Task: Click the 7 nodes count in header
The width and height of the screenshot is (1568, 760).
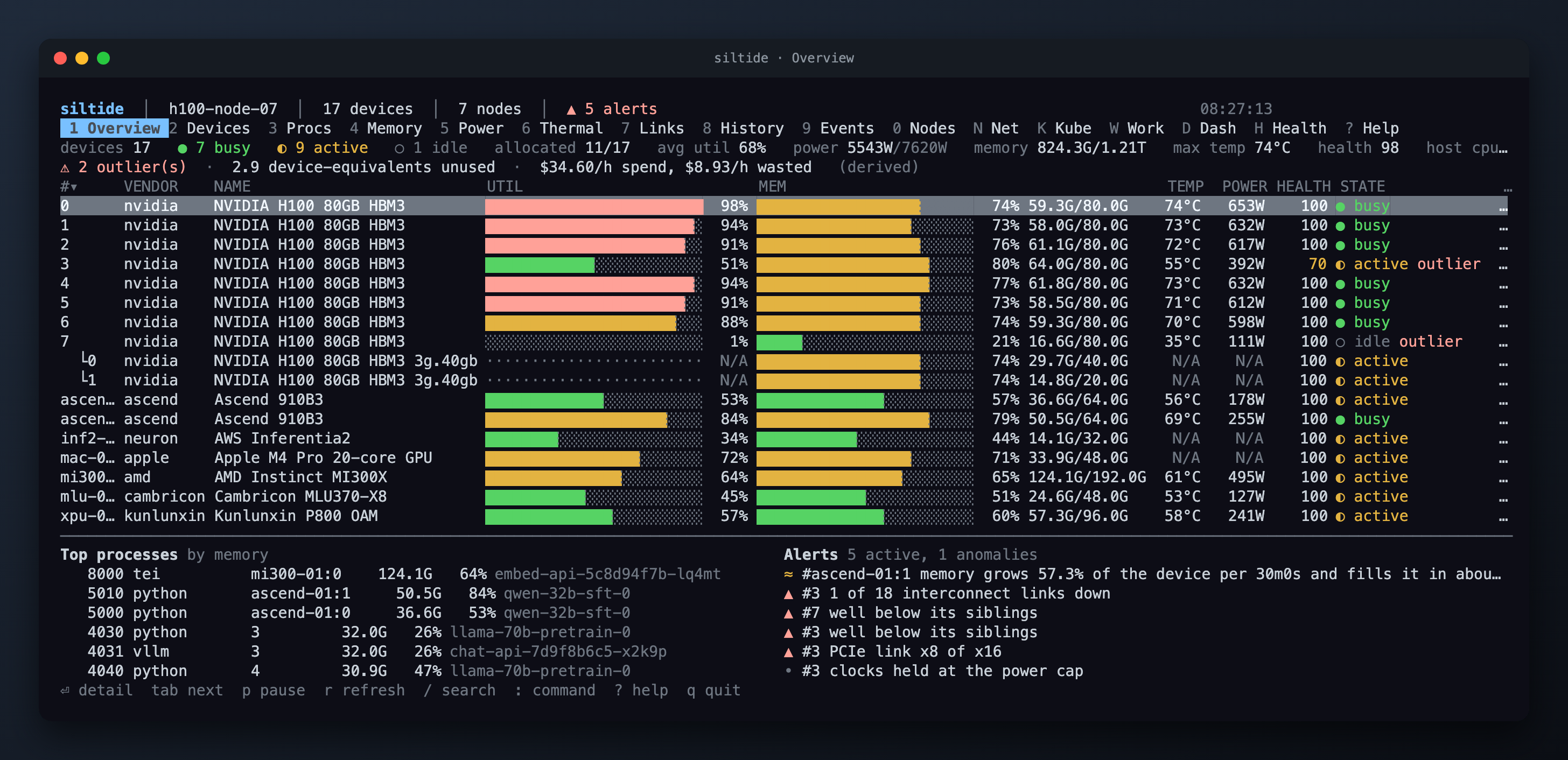Action: pos(490,109)
